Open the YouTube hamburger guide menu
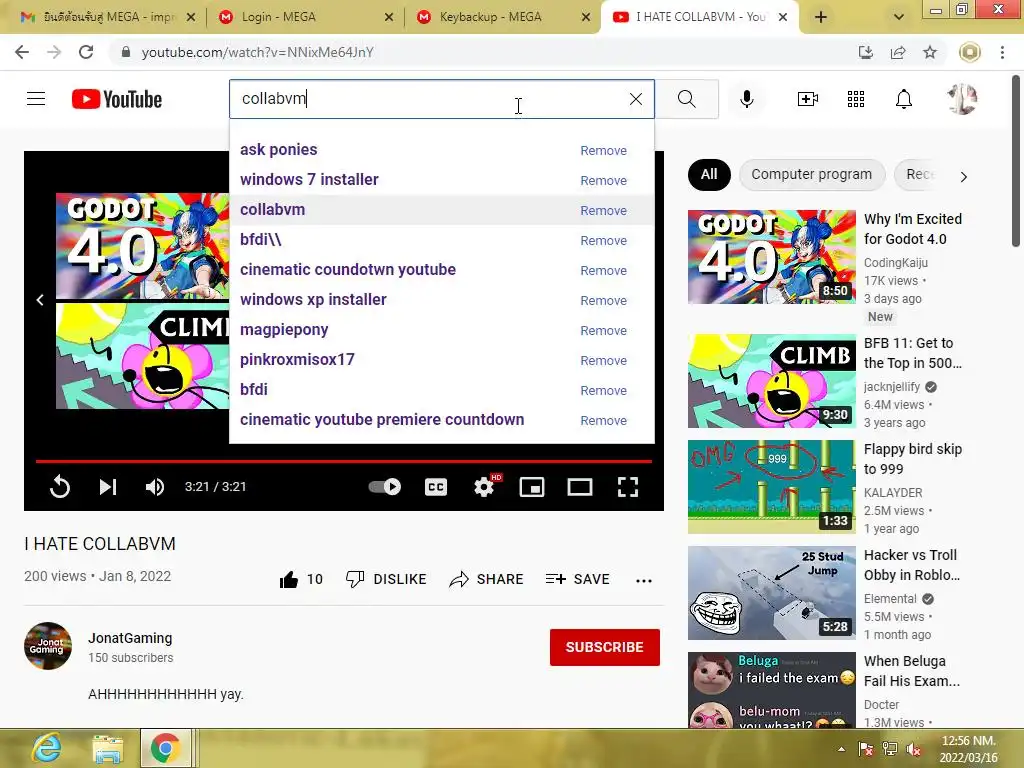The height and width of the screenshot is (768, 1024). pos(36,99)
